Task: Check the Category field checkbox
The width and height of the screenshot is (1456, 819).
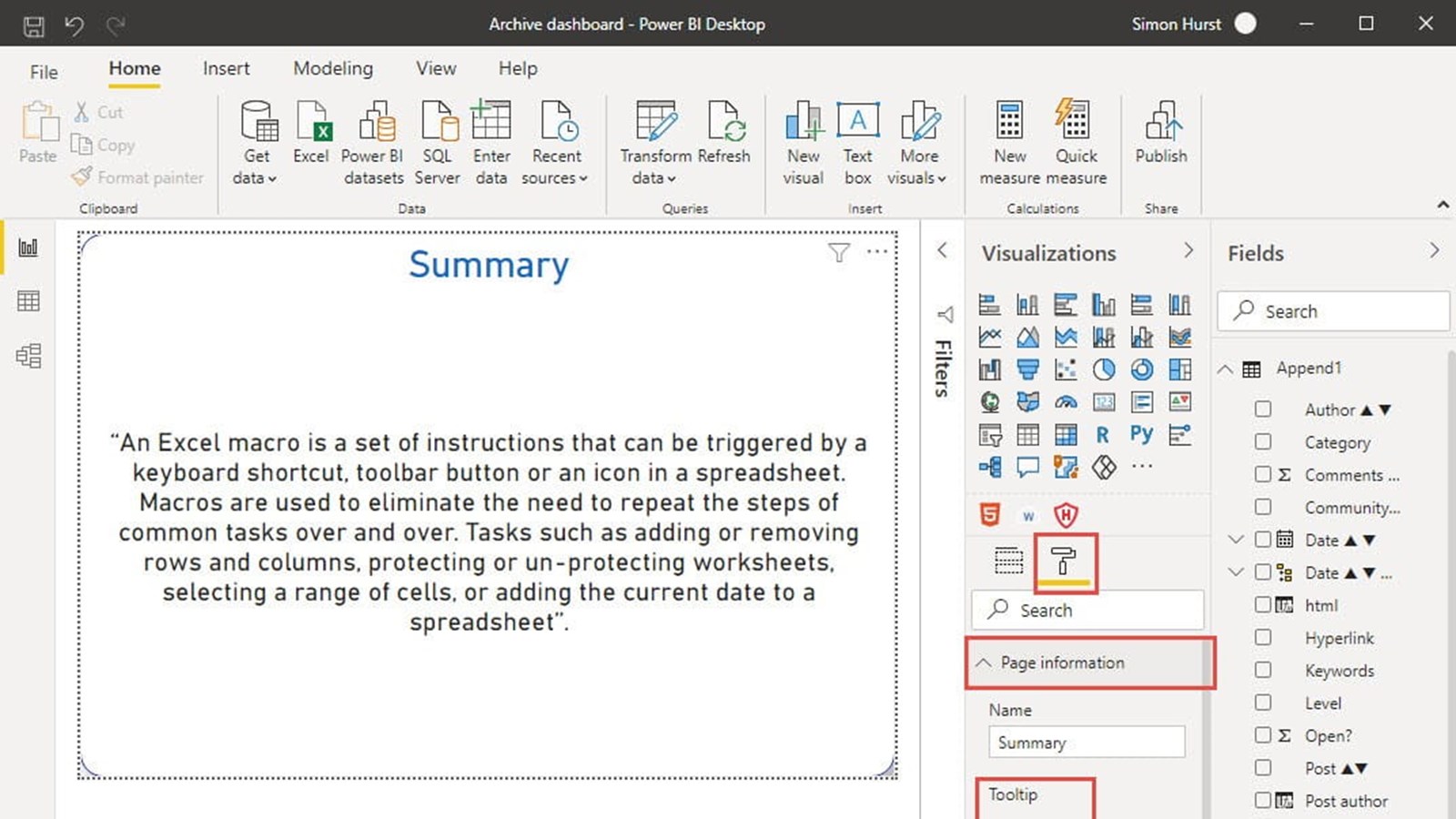Action: (1263, 442)
